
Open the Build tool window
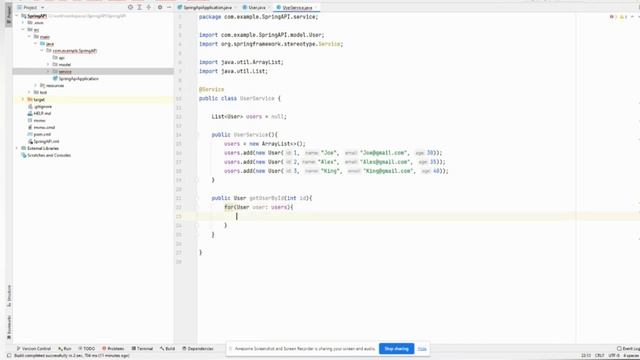(x=167, y=349)
